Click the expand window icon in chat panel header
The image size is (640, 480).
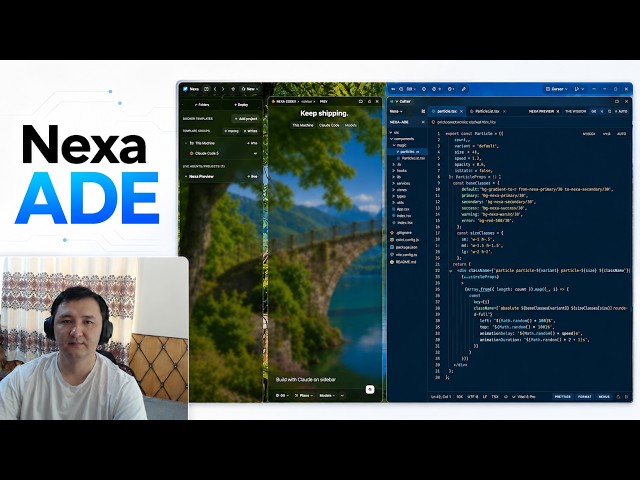[361, 102]
